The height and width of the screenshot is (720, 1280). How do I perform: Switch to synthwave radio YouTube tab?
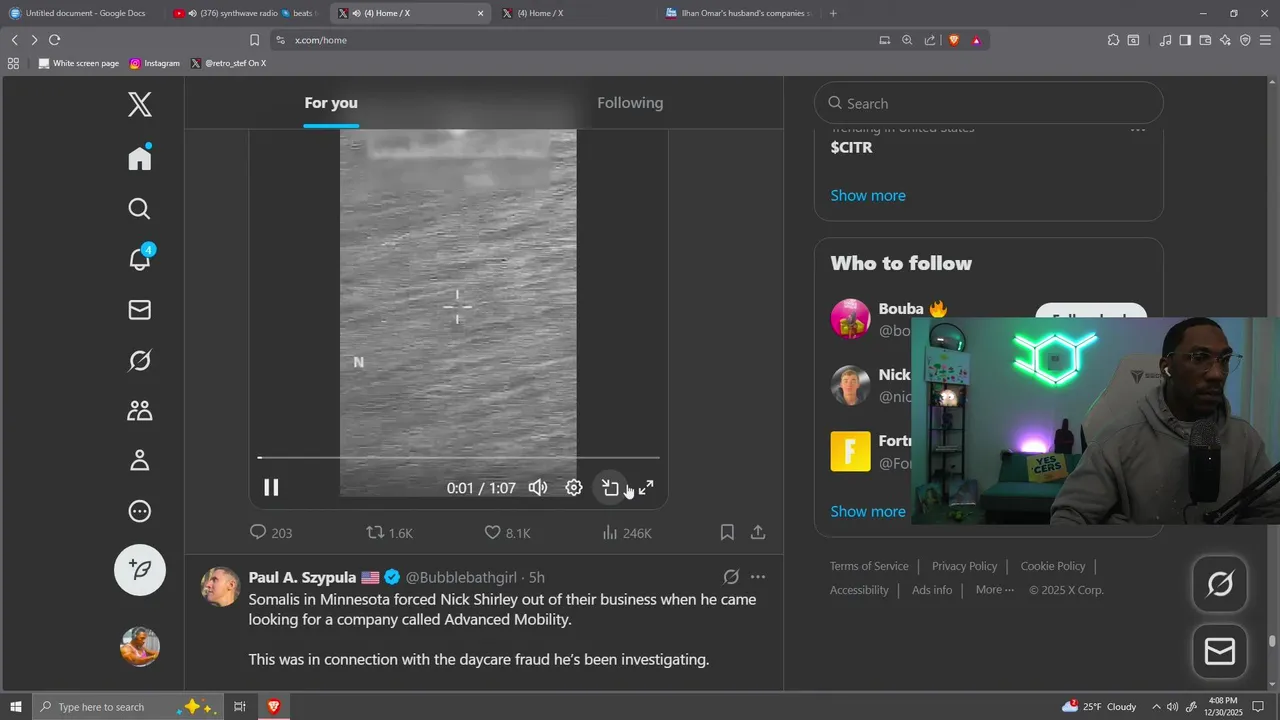(245, 13)
